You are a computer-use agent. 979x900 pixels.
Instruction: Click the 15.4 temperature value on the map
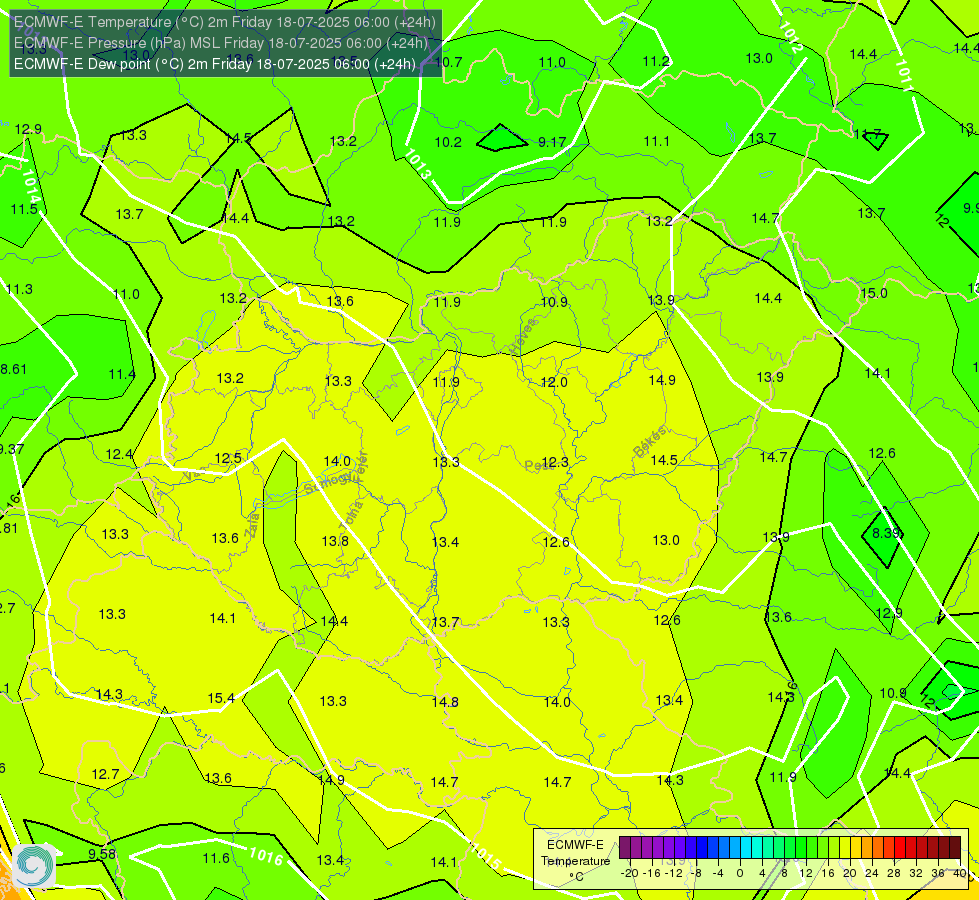click(x=221, y=698)
